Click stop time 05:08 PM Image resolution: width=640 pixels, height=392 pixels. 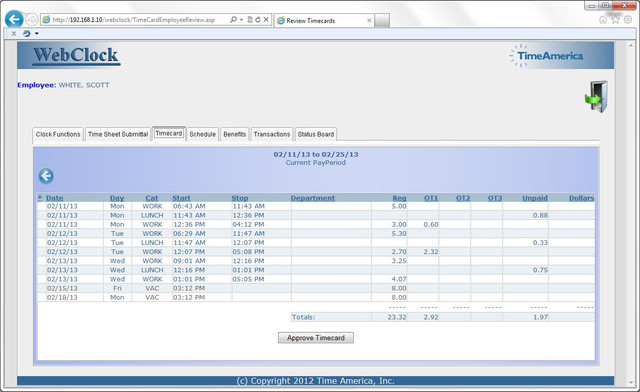tap(249, 252)
